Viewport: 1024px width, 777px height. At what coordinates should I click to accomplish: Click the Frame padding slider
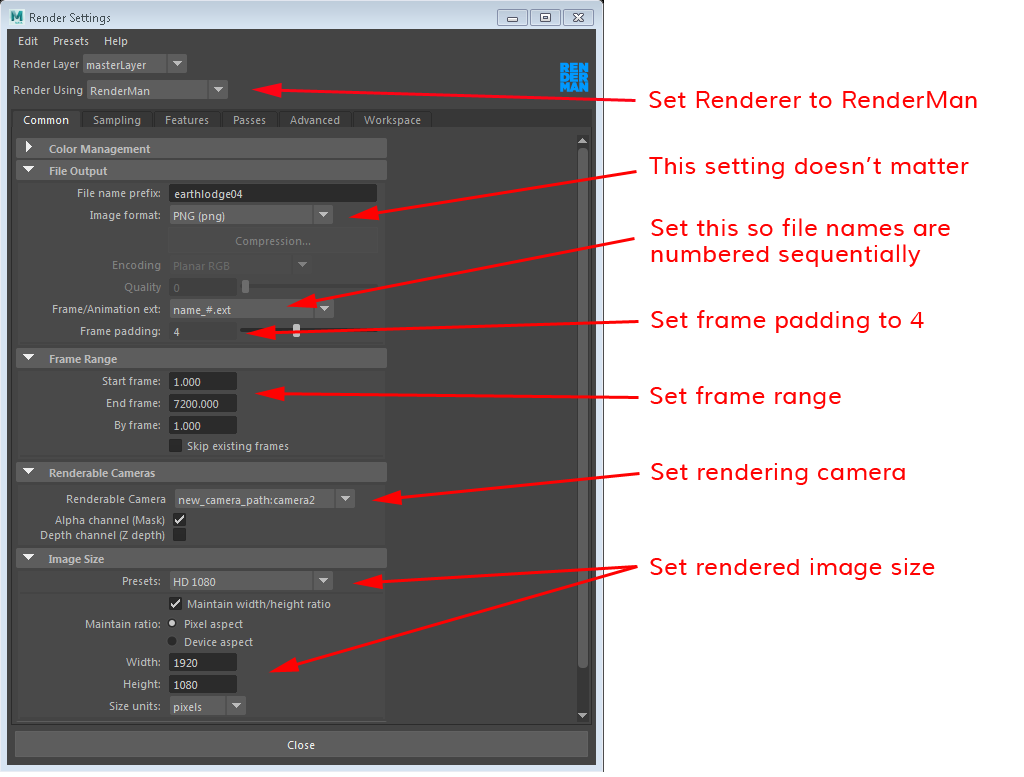pyautogui.click(x=296, y=331)
